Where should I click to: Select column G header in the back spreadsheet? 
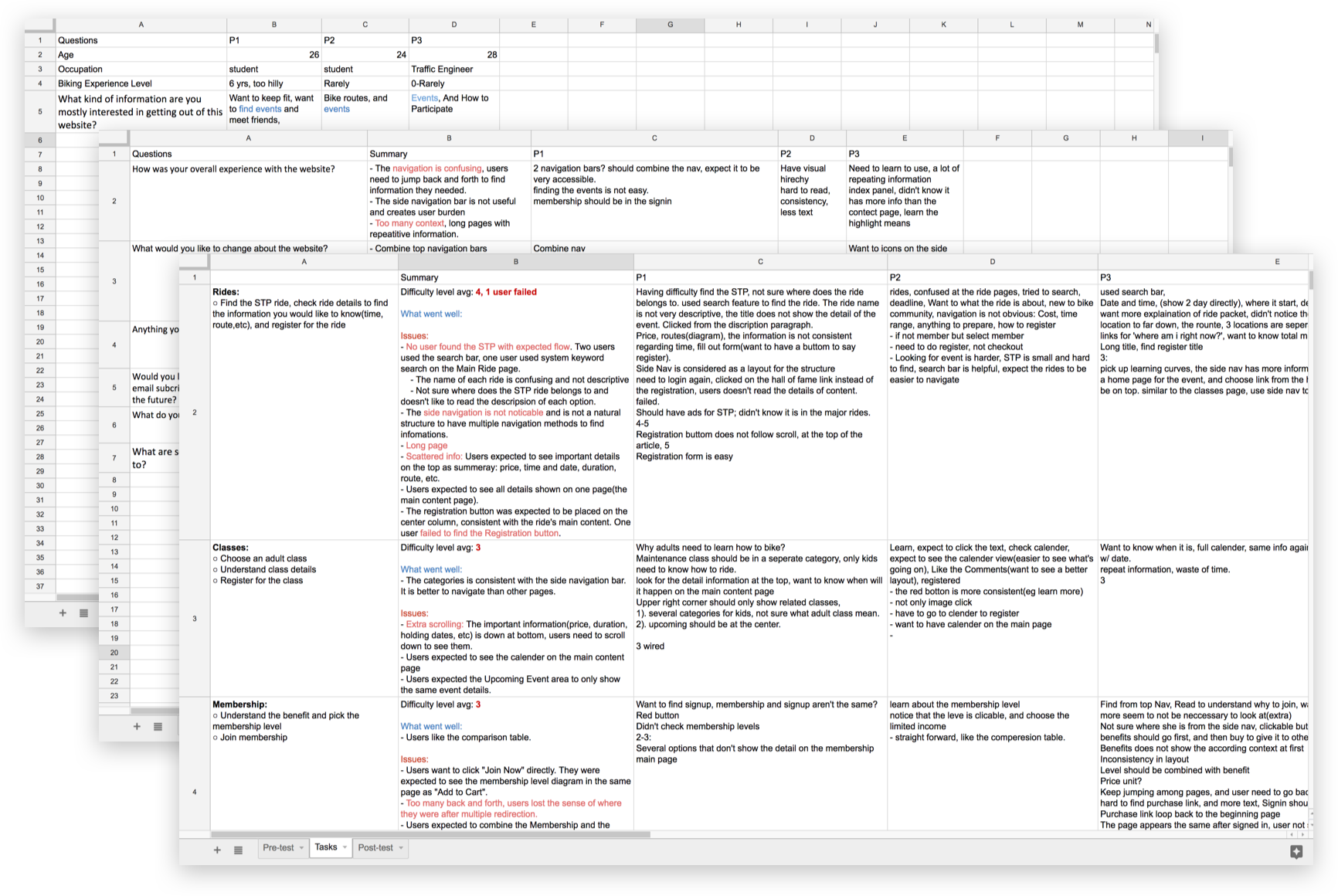click(670, 25)
